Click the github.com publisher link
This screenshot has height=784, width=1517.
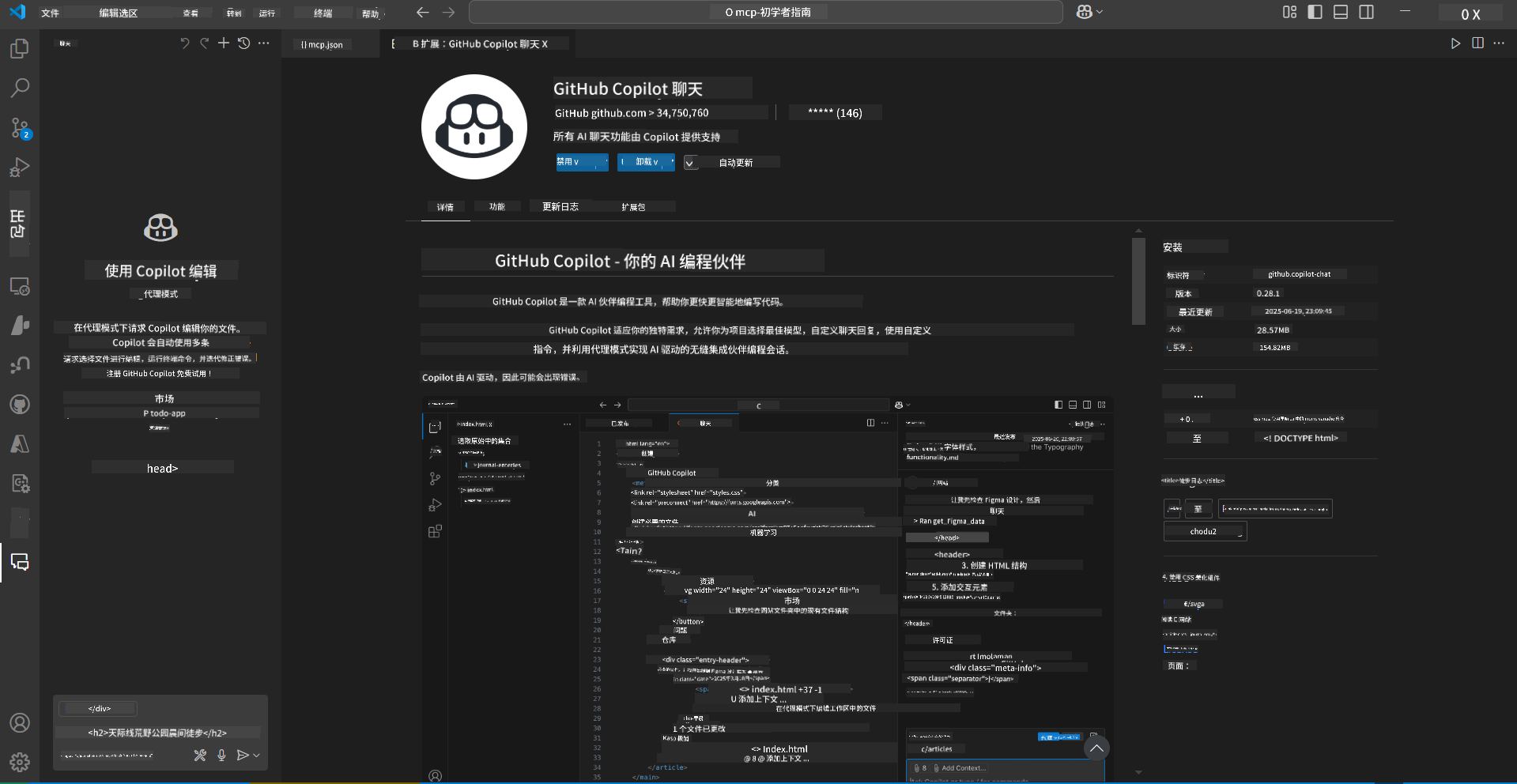tap(619, 113)
